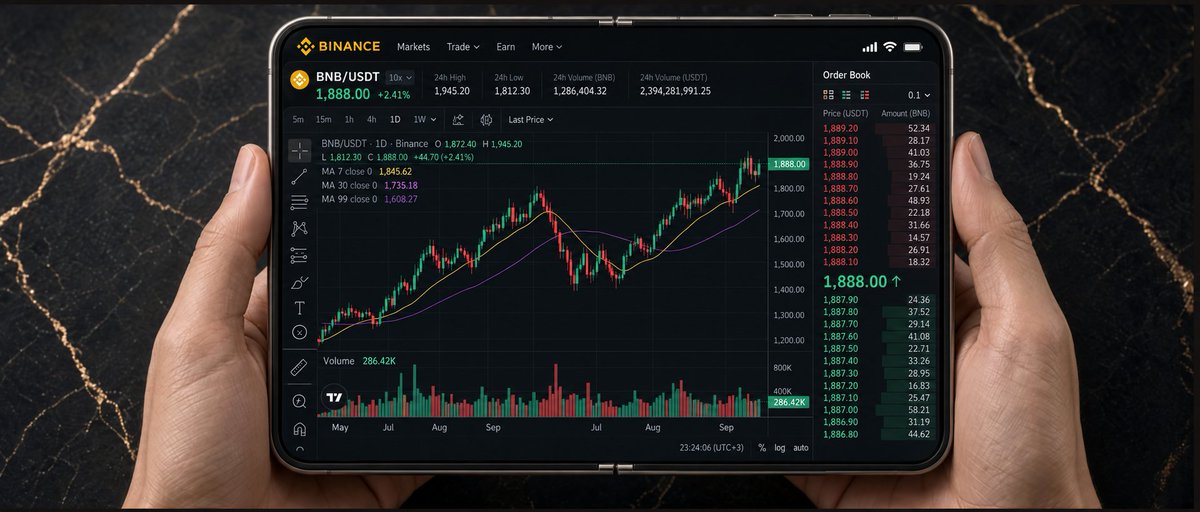Screen dimensions: 1200x512
Task: Click the MA 30 close indicator label
Action: click(x=349, y=185)
